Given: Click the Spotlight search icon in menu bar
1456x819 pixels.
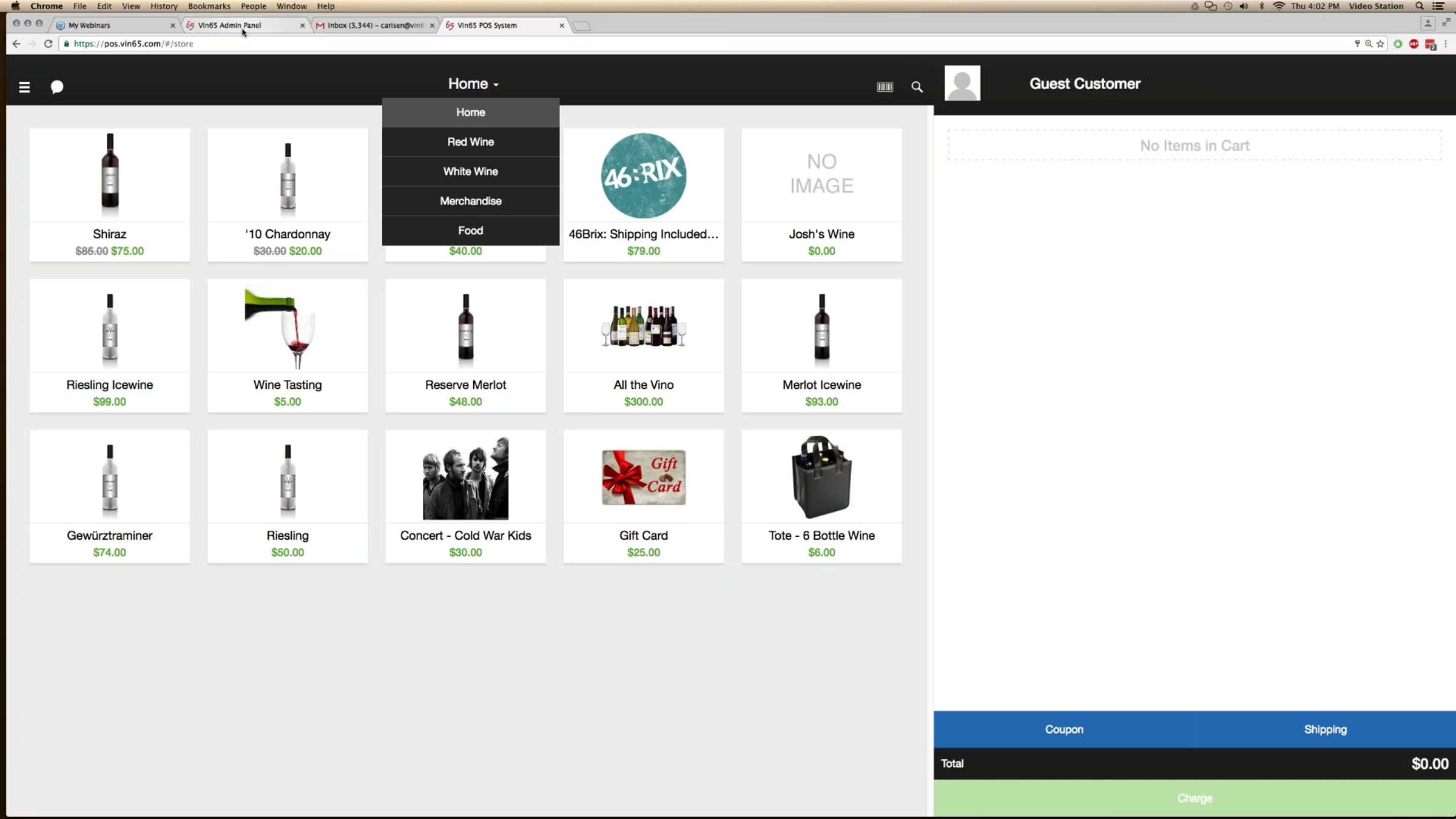Looking at the screenshot, I should tap(1420, 6).
